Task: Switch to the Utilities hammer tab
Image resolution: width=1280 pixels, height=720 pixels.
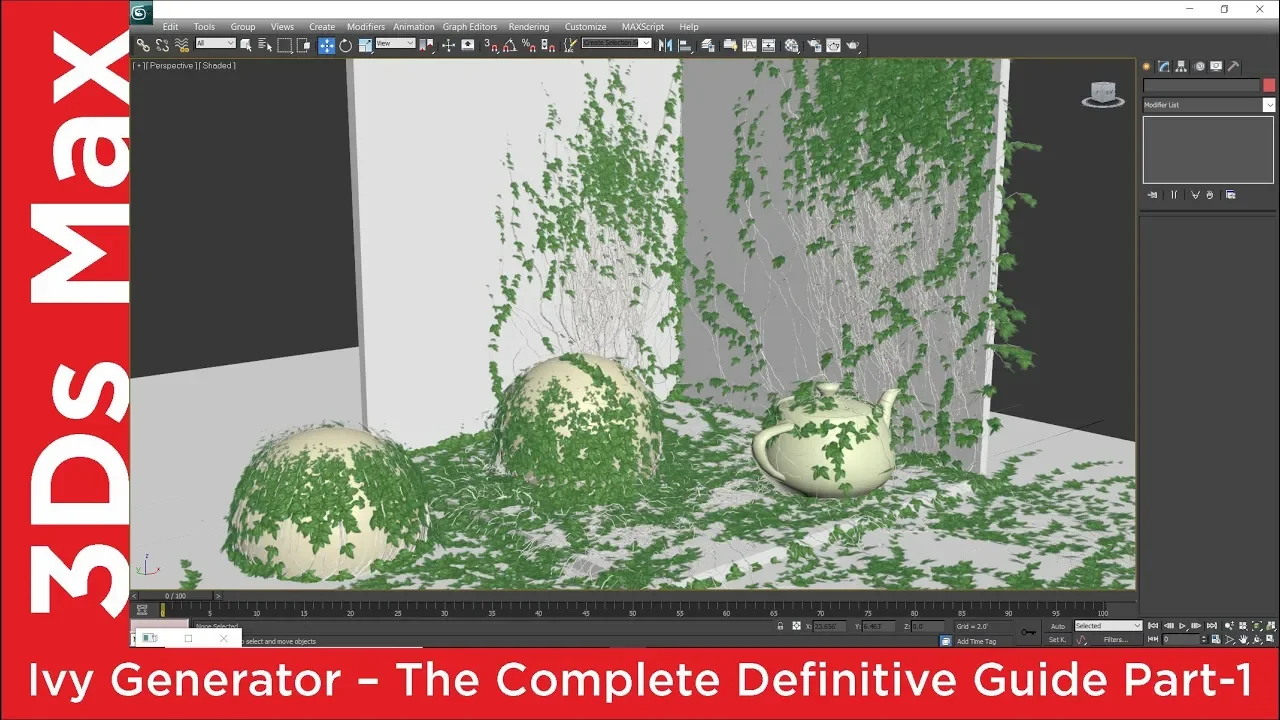Action: click(x=1233, y=66)
